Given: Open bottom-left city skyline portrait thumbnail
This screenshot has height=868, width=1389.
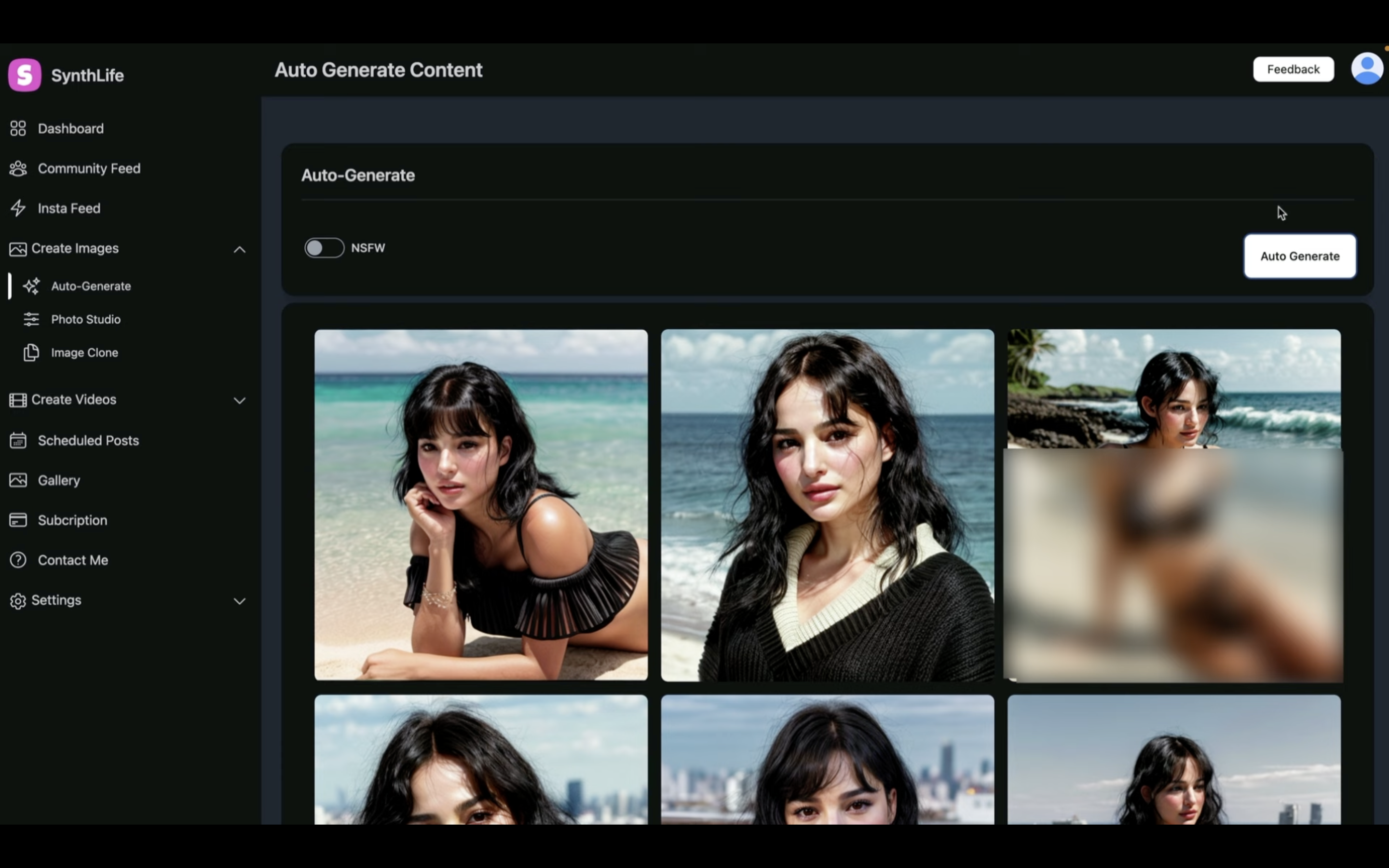Looking at the screenshot, I should 481,759.
